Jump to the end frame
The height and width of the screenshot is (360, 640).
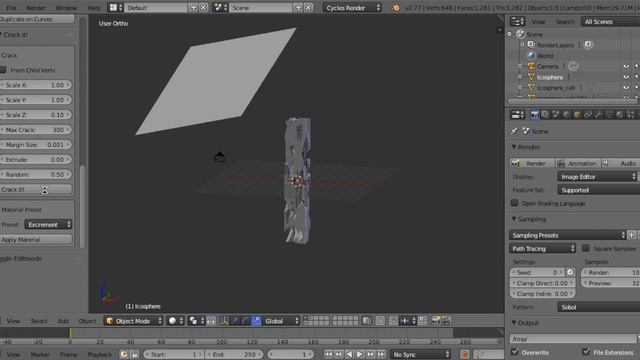point(381,354)
